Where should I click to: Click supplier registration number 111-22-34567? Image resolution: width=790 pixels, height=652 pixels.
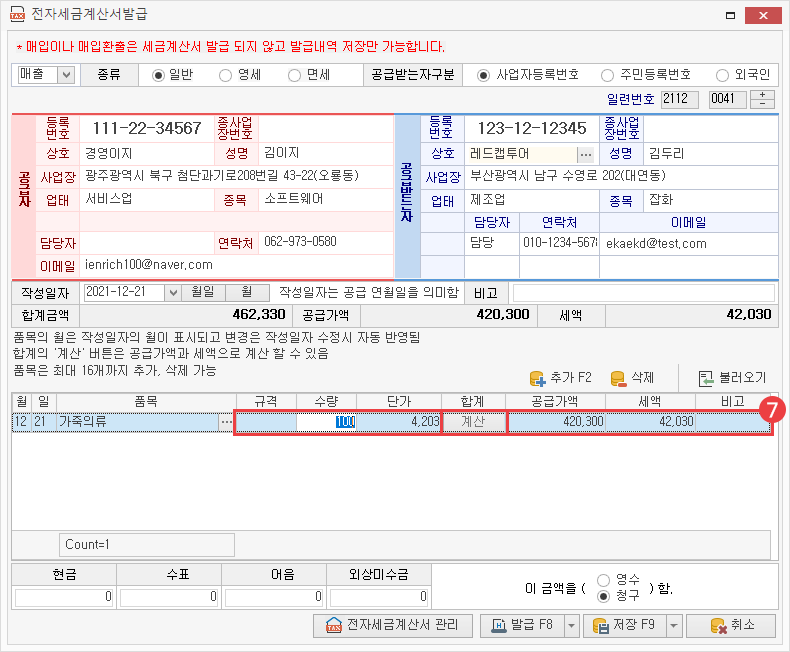(147, 128)
